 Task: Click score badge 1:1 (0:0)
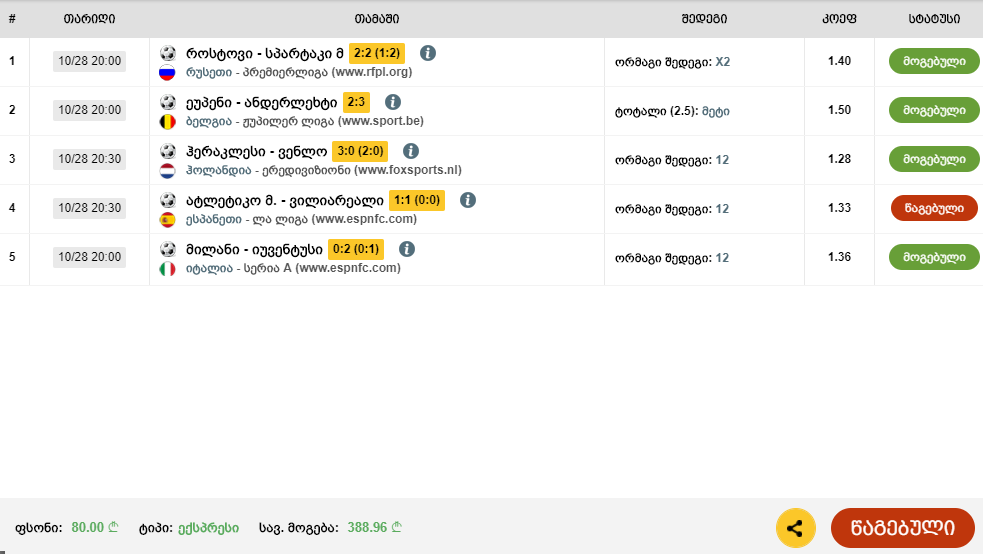417,200
